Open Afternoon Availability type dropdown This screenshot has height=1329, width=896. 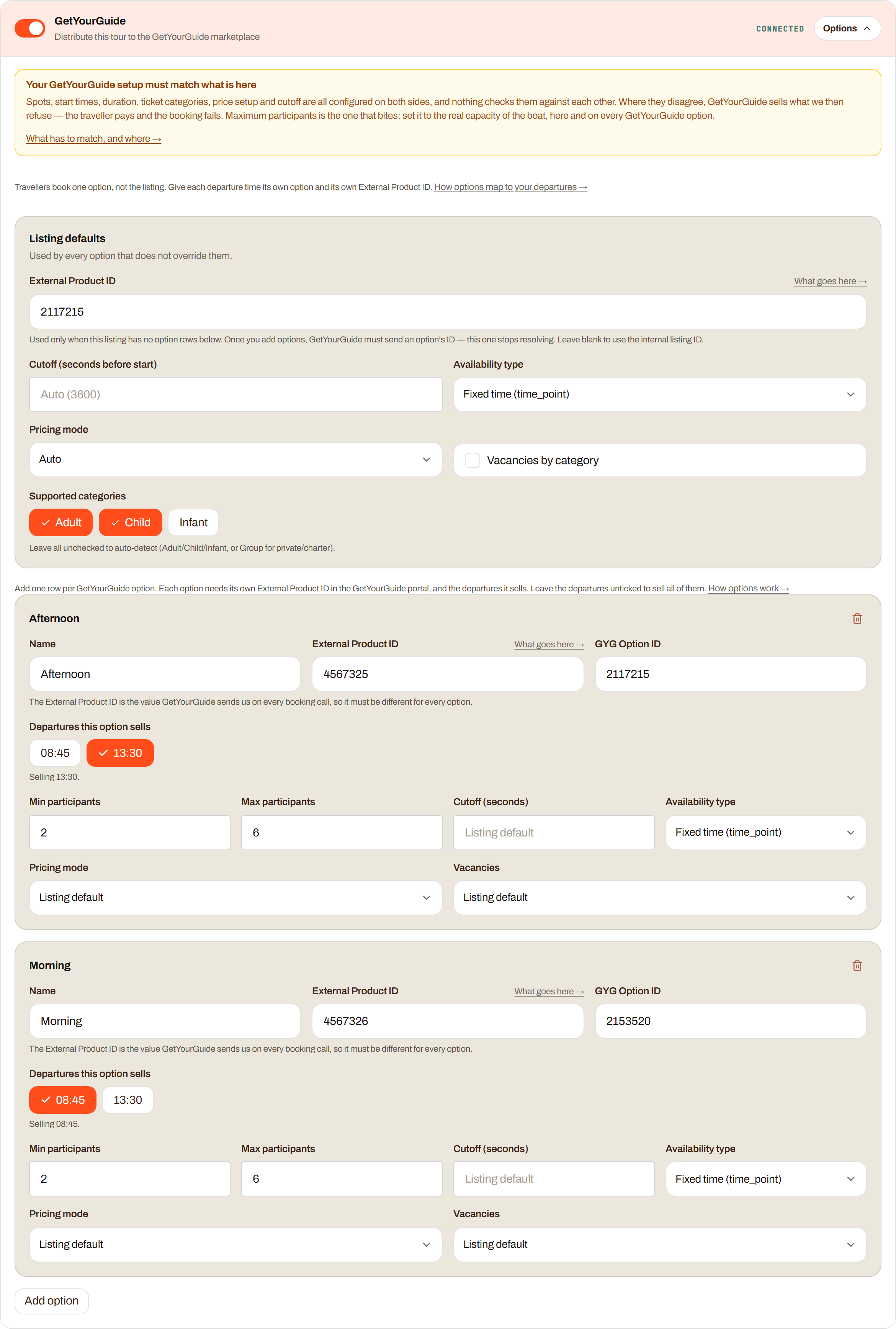[766, 832]
